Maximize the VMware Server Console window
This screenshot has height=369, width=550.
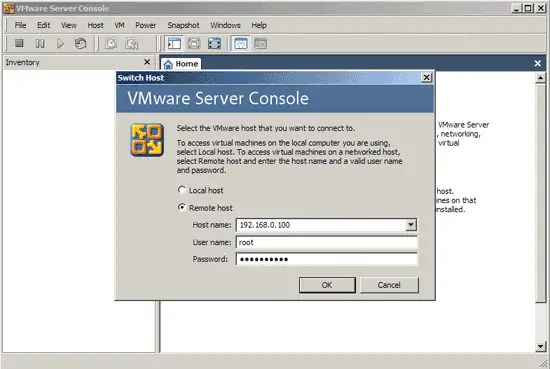(528, 8)
